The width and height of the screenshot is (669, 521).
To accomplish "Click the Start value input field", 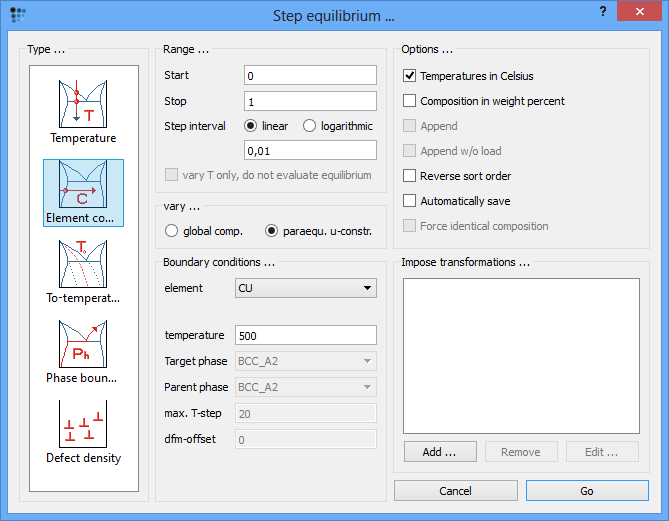I will click(x=309, y=76).
